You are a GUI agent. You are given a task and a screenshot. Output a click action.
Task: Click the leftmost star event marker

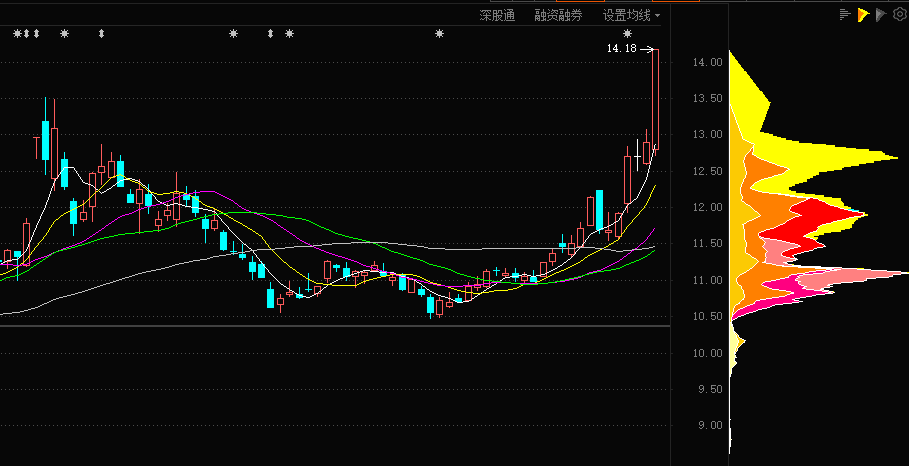pyautogui.click(x=17, y=34)
